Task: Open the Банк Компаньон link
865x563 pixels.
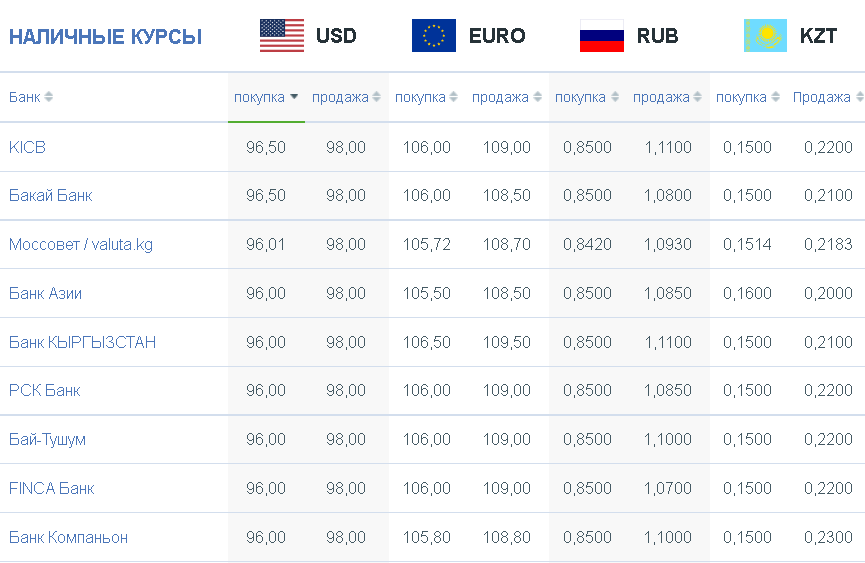Action: pyautogui.click(x=68, y=537)
